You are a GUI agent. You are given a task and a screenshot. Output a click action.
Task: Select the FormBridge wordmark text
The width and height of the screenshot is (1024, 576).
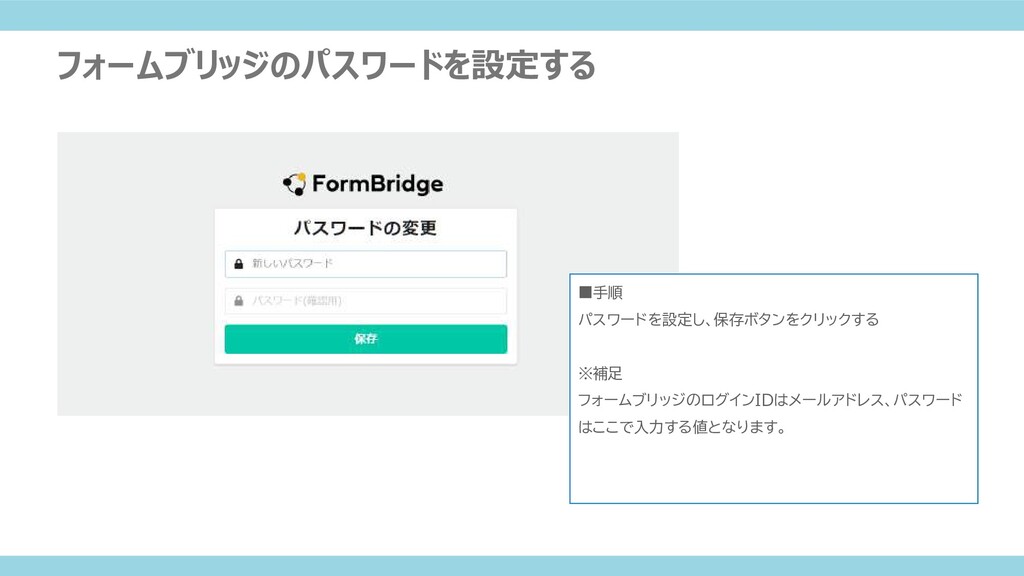pos(377,184)
